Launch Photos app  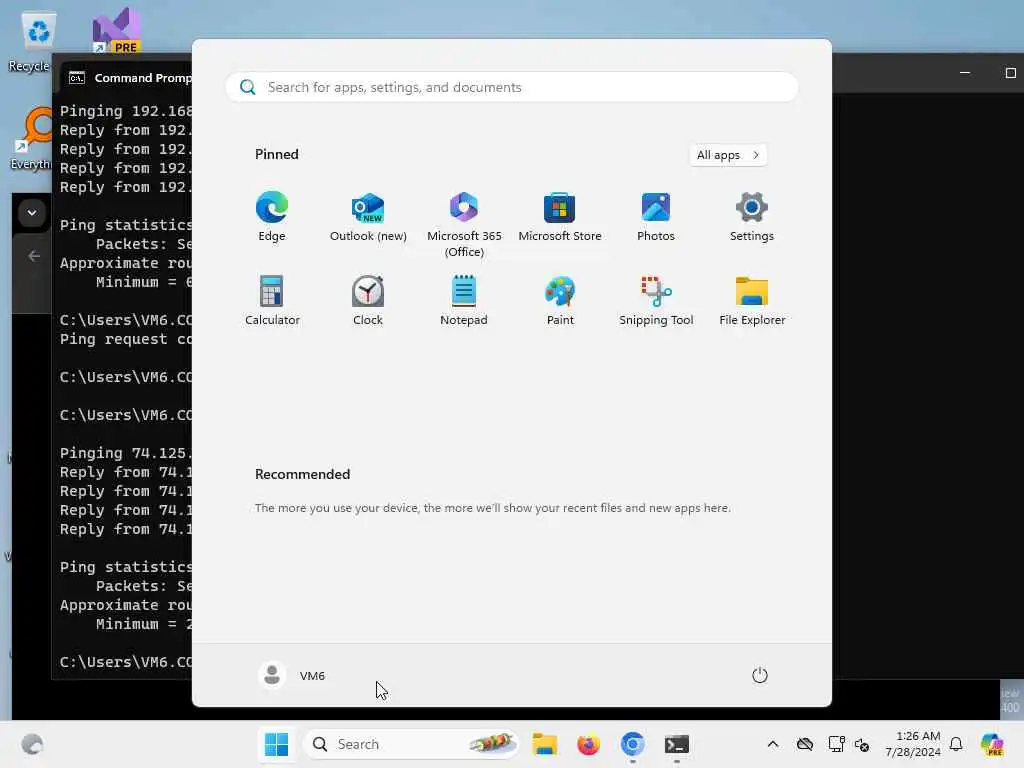point(656,217)
